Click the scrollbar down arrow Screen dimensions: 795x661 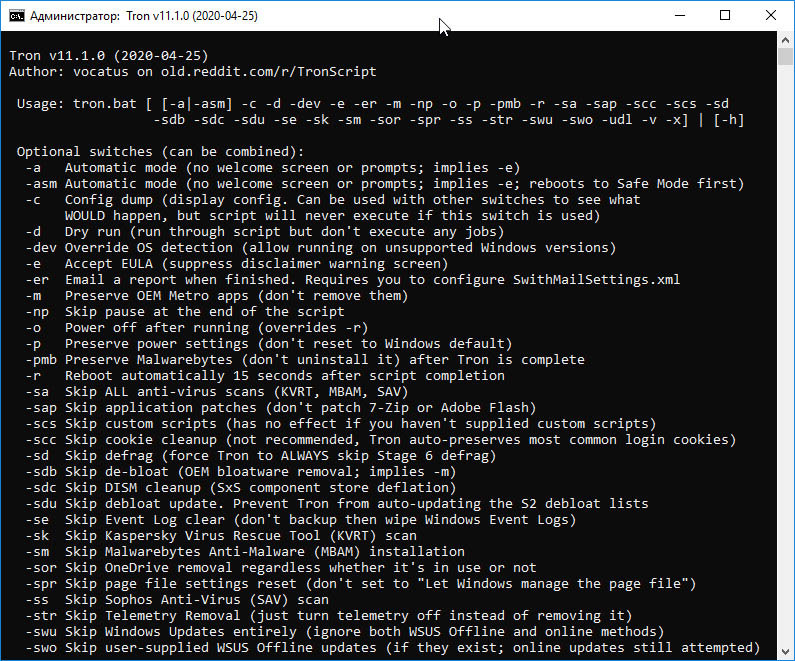pos(785,651)
